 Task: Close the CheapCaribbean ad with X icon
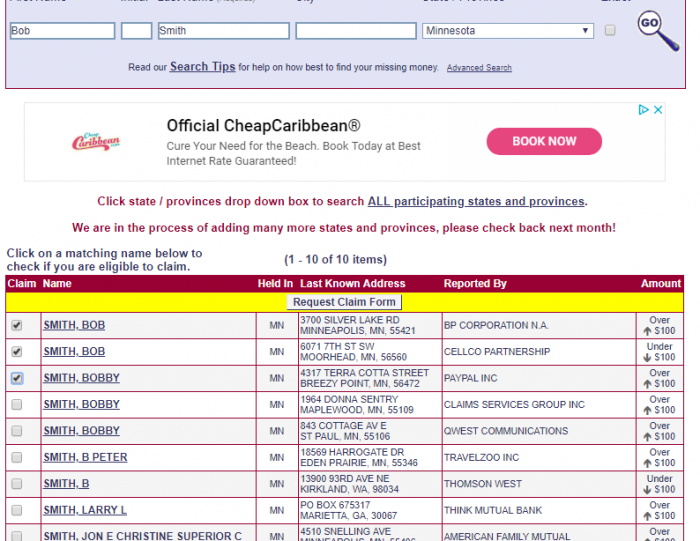(x=658, y=110)
